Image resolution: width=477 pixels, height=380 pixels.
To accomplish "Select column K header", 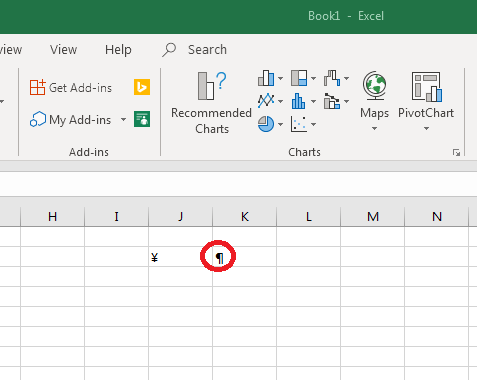I will [244, 217].
